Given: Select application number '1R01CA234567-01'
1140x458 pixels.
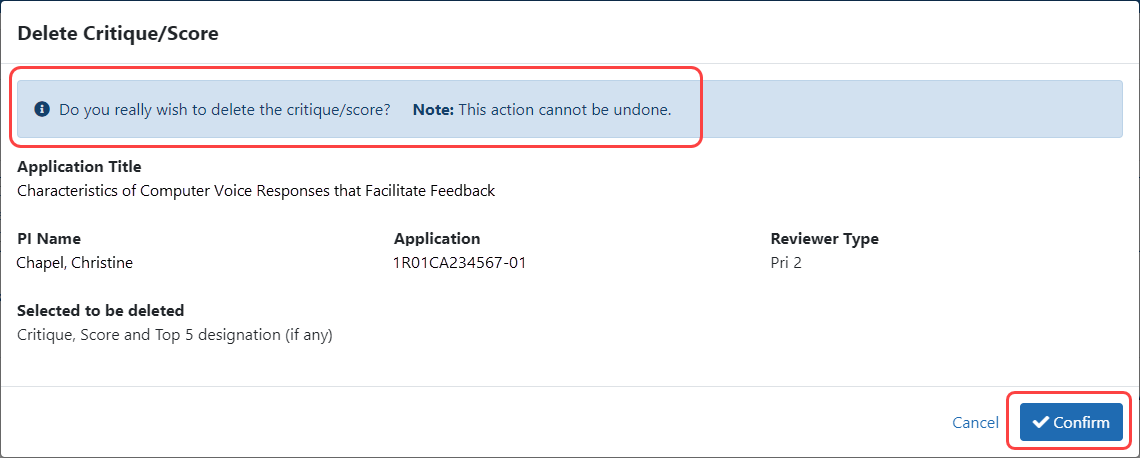Looking at the screenshot, I should pos(459,262).
